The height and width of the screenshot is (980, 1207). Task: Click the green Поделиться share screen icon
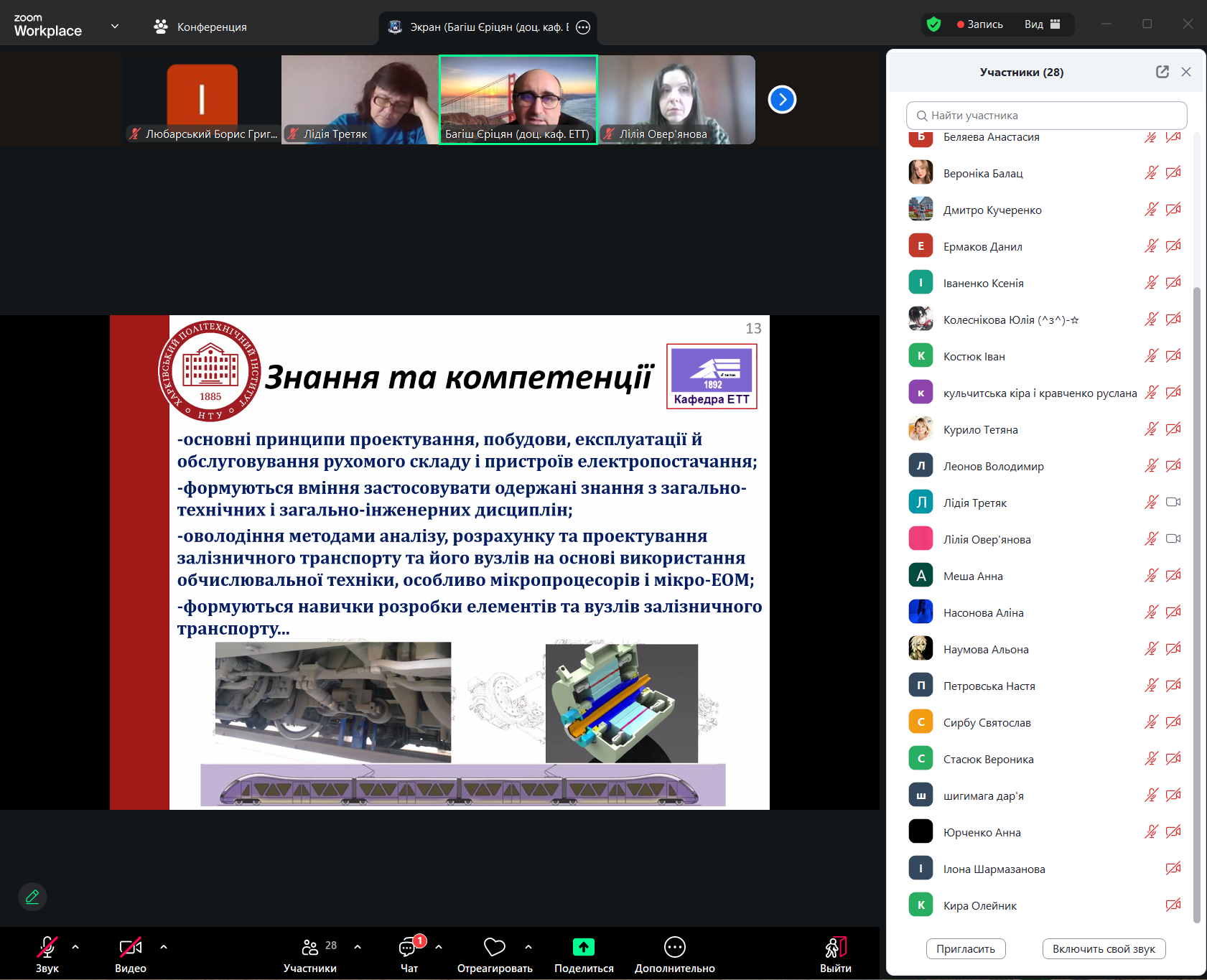click(583, 948)
